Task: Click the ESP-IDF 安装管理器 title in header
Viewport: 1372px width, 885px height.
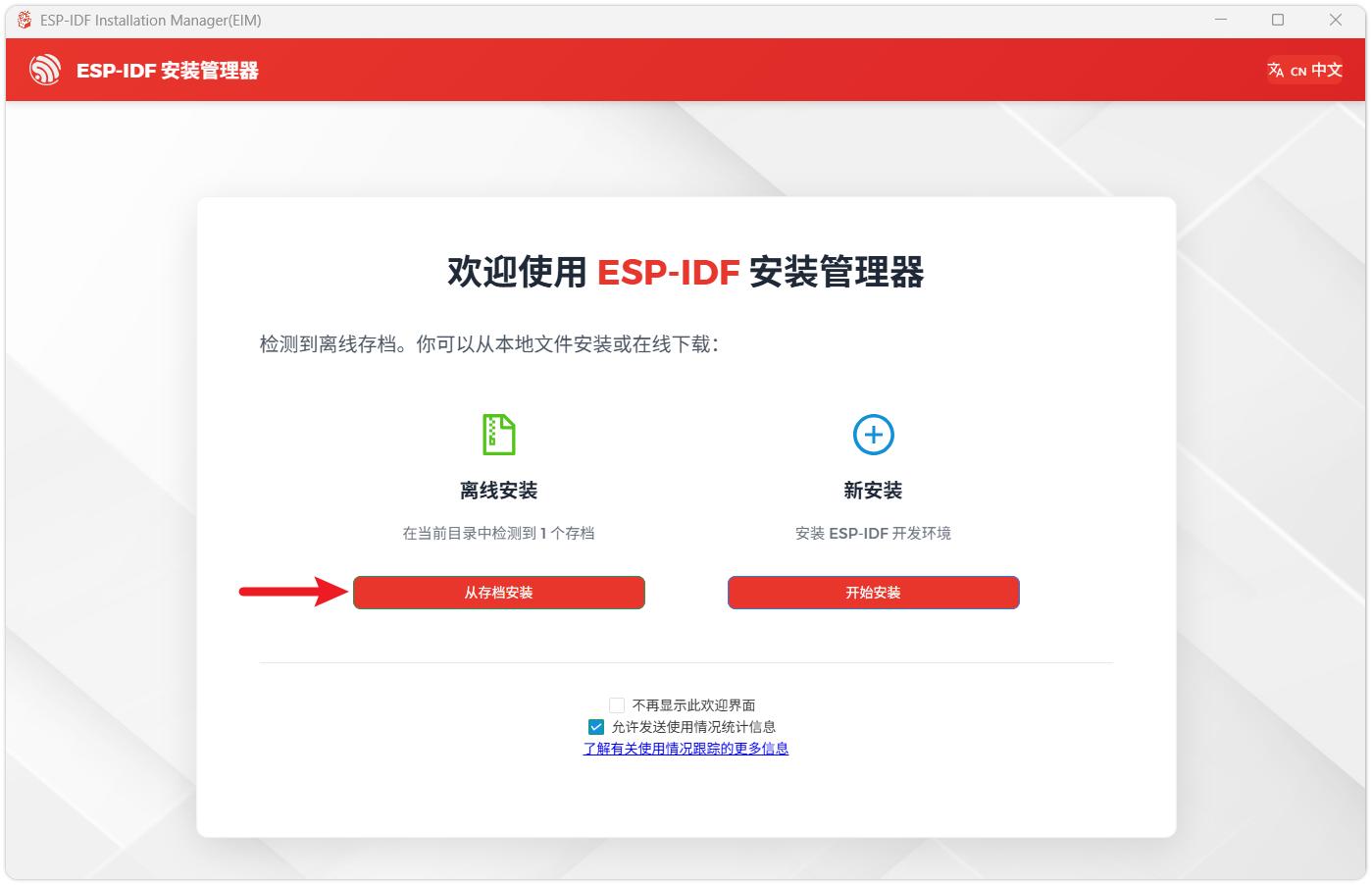Action: pos(168,71)
